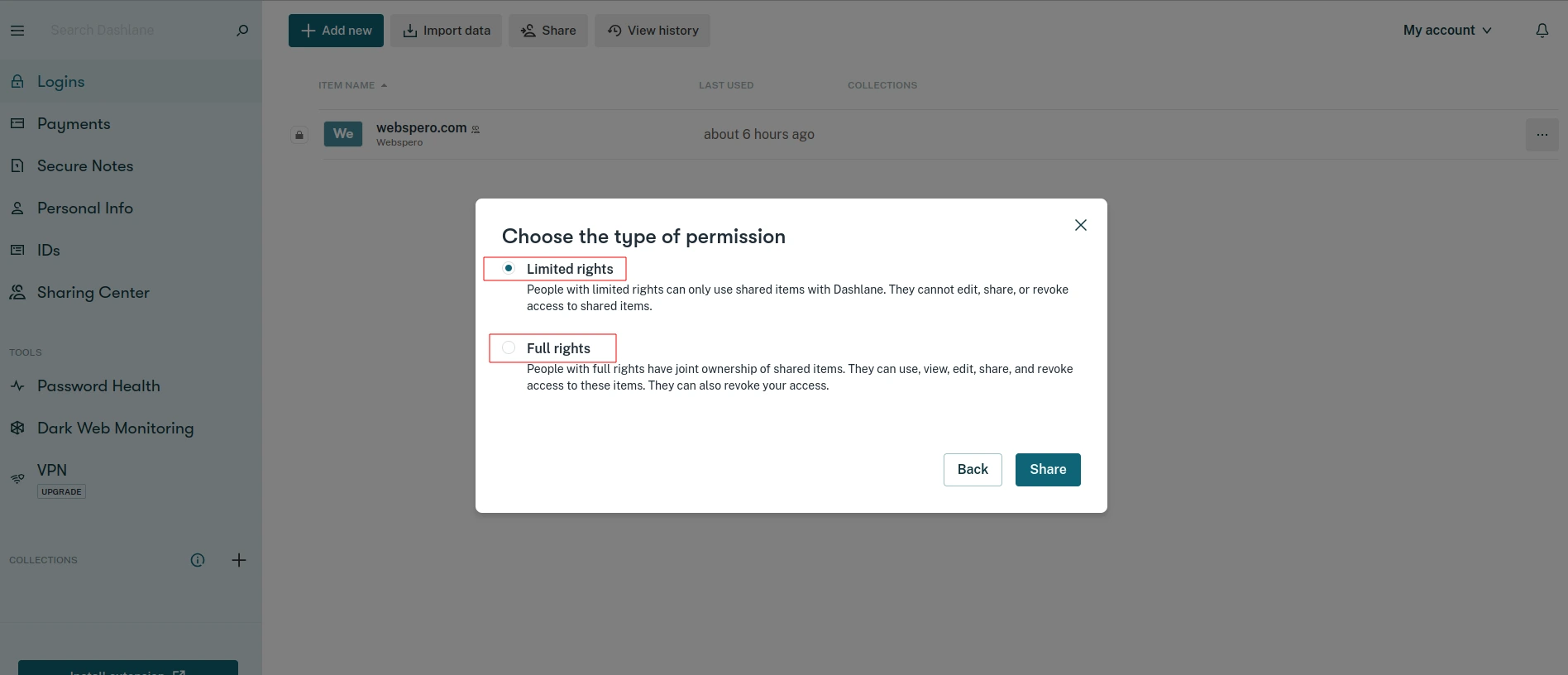Confirm with the Share button in dialog
The image size is (1568, 675).
[1048, 470]
